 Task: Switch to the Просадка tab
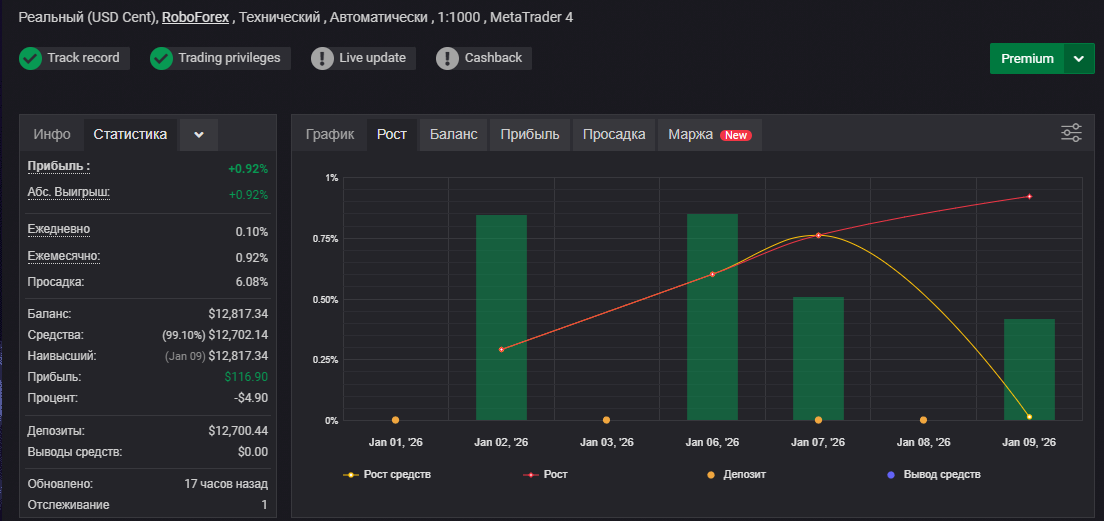click(614, 134)
